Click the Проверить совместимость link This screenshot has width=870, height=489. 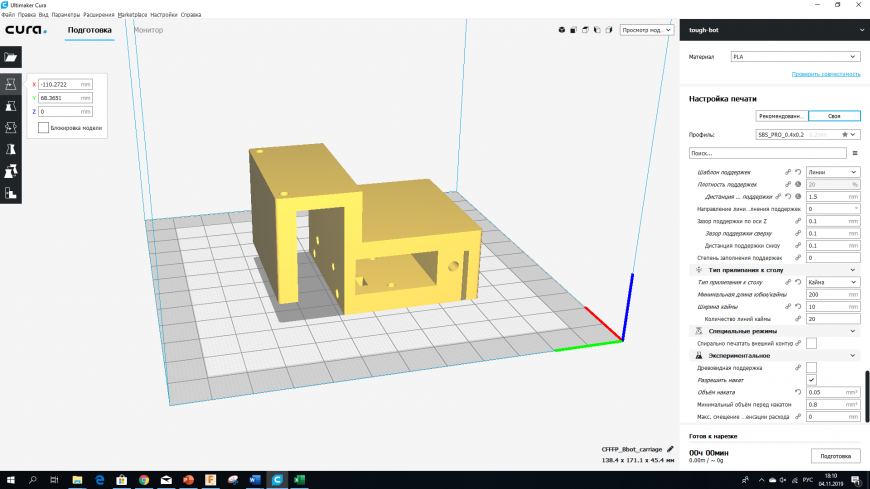click(826, 74)
